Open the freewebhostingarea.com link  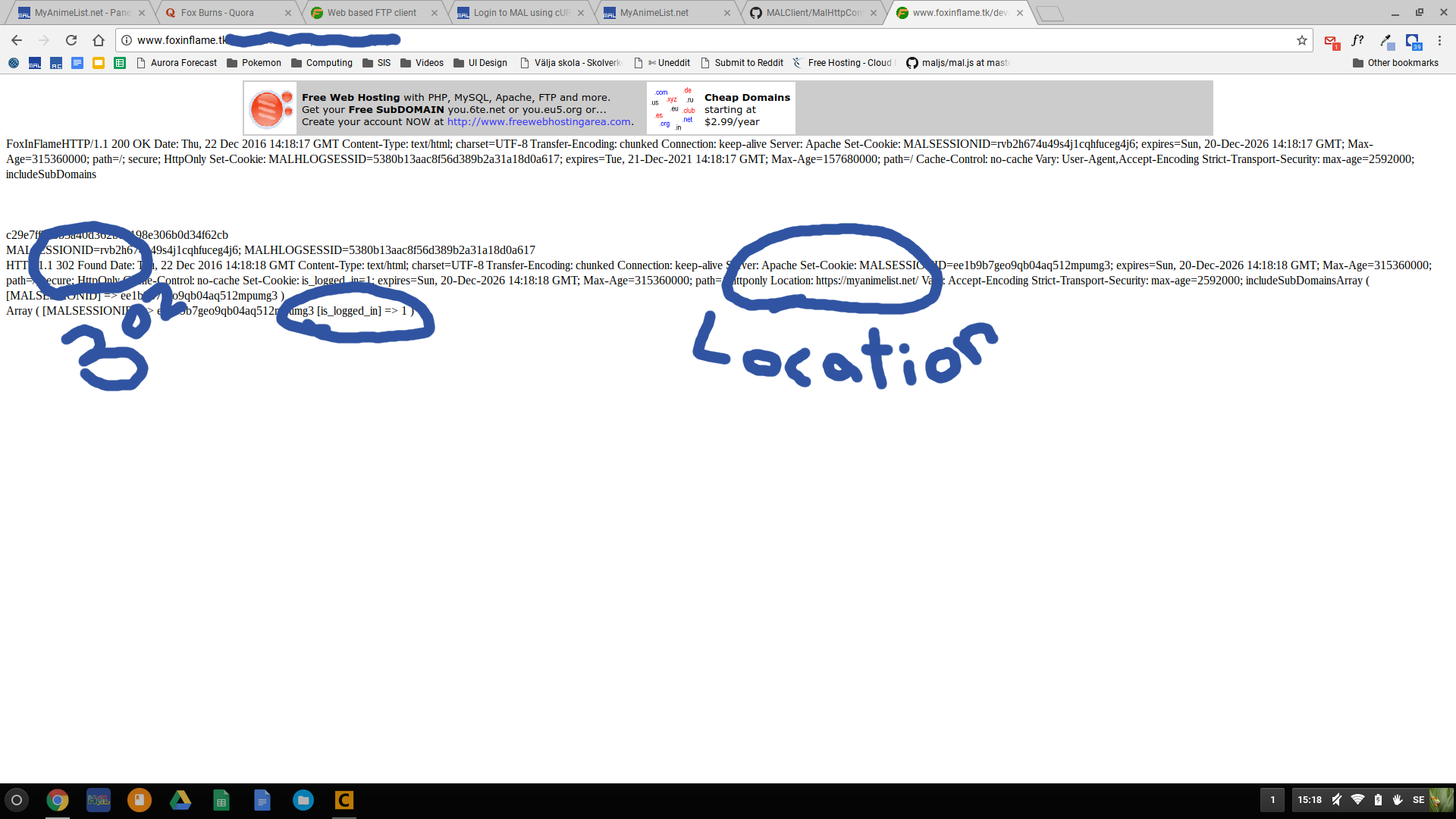click(x=538, y=122)
